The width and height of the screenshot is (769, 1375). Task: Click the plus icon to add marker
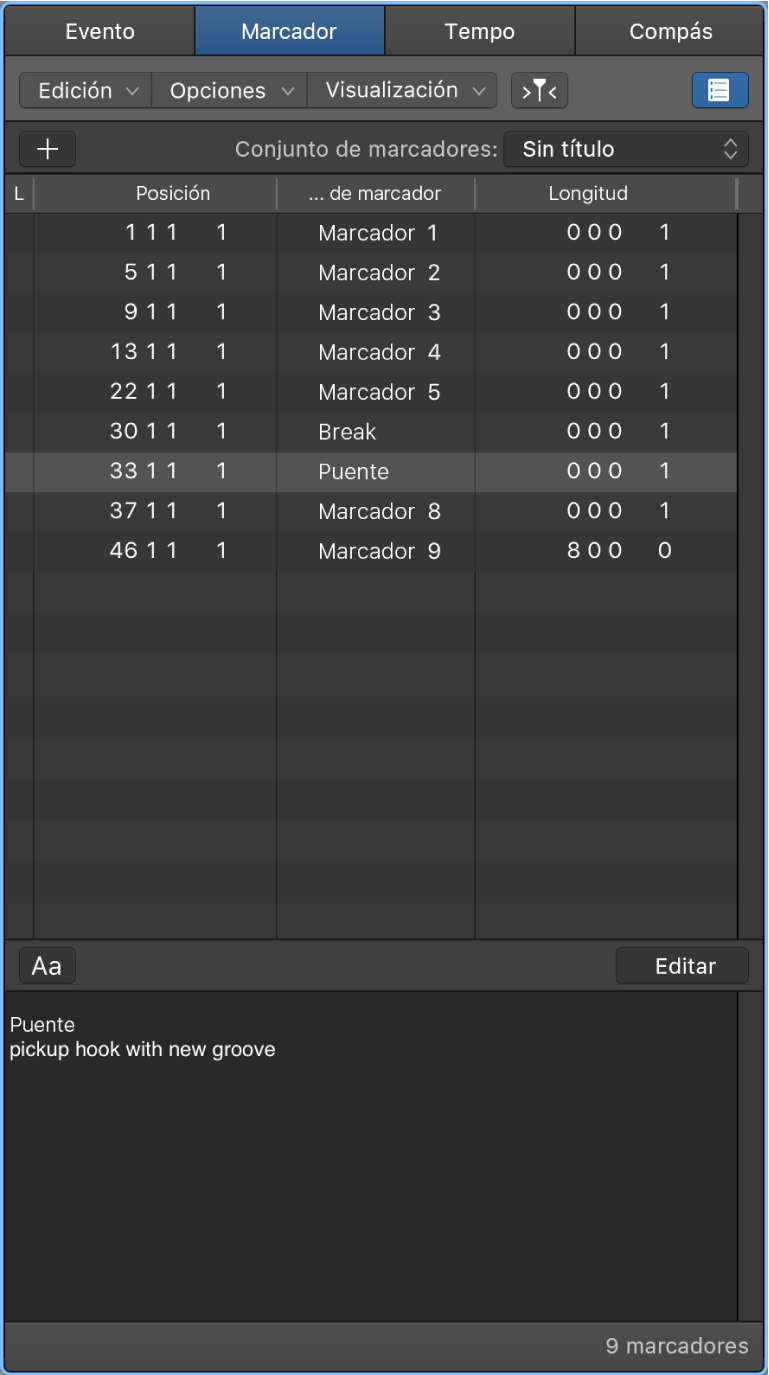click(47, 150)
